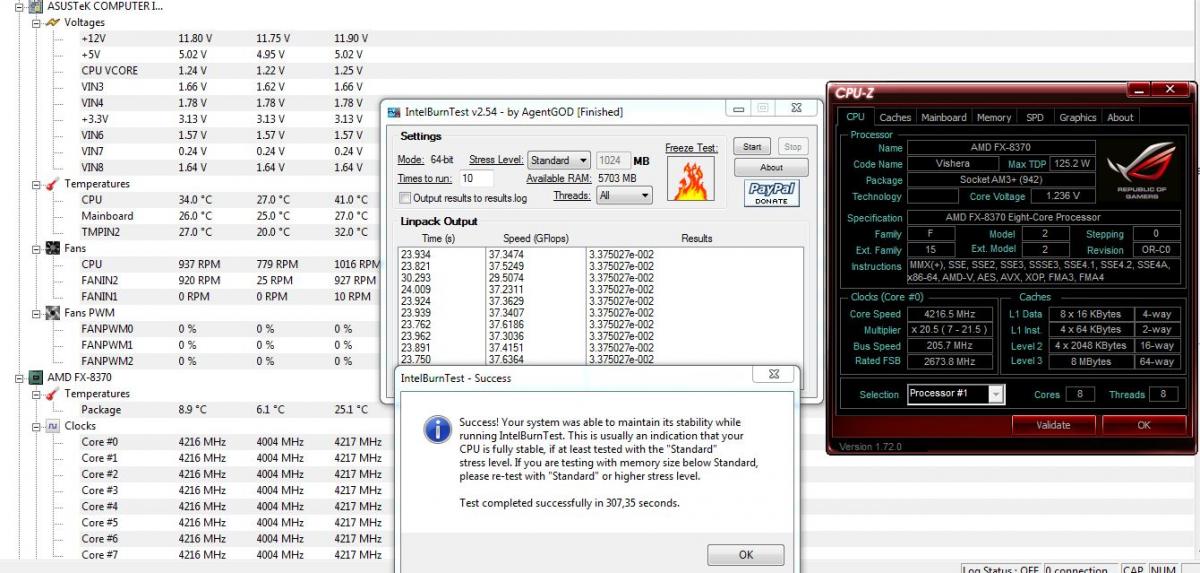Click the 1024 MB memory size field
Screen dimensions: 1200x573
point(613,160)
